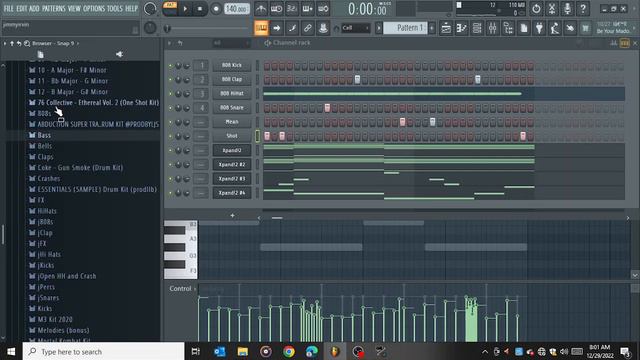
Task: Enable typing keyboard to piano icon
Action: click(x=261, y=28)
